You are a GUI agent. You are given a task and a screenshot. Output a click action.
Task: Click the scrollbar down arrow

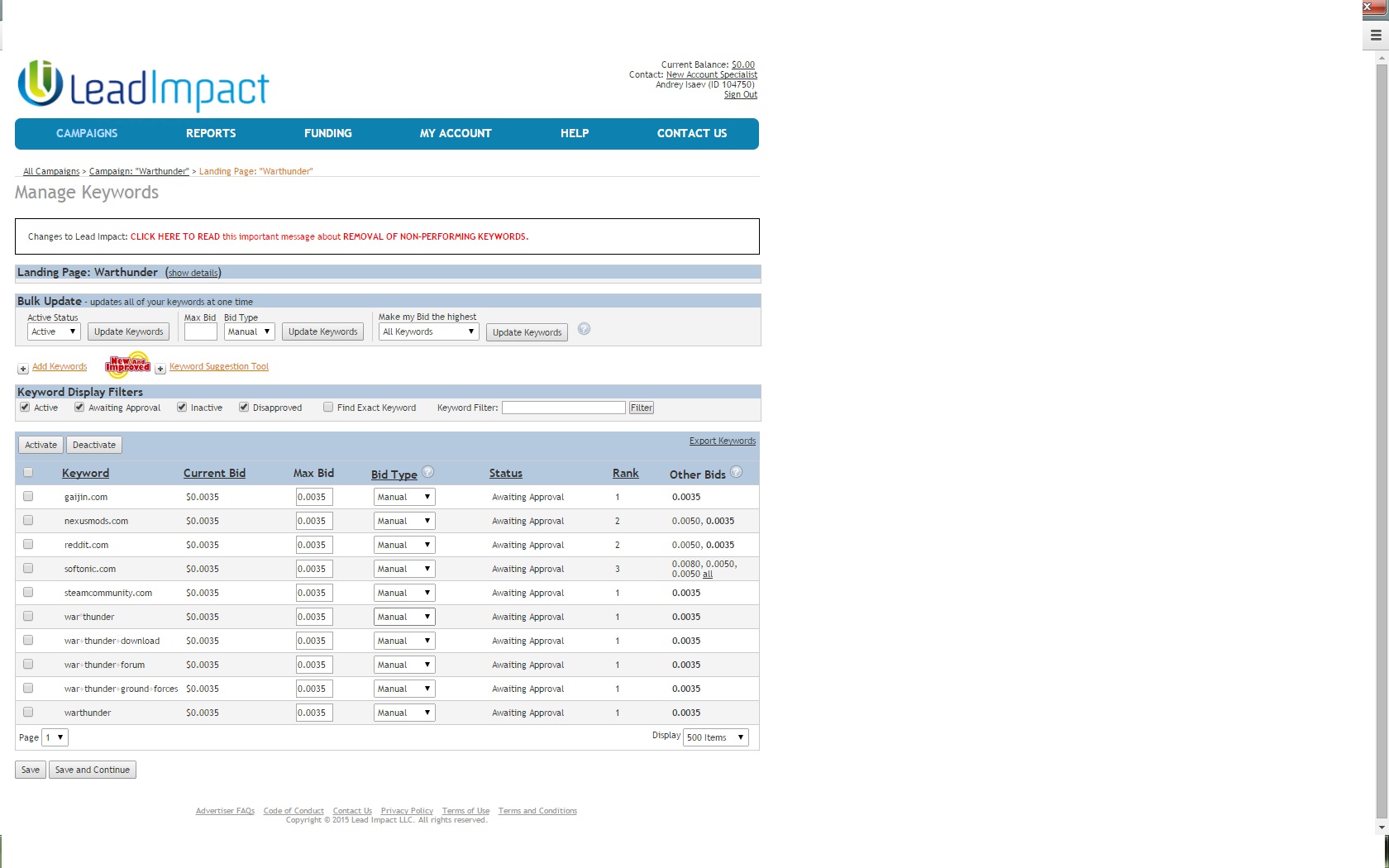[x=1382, y=827]
